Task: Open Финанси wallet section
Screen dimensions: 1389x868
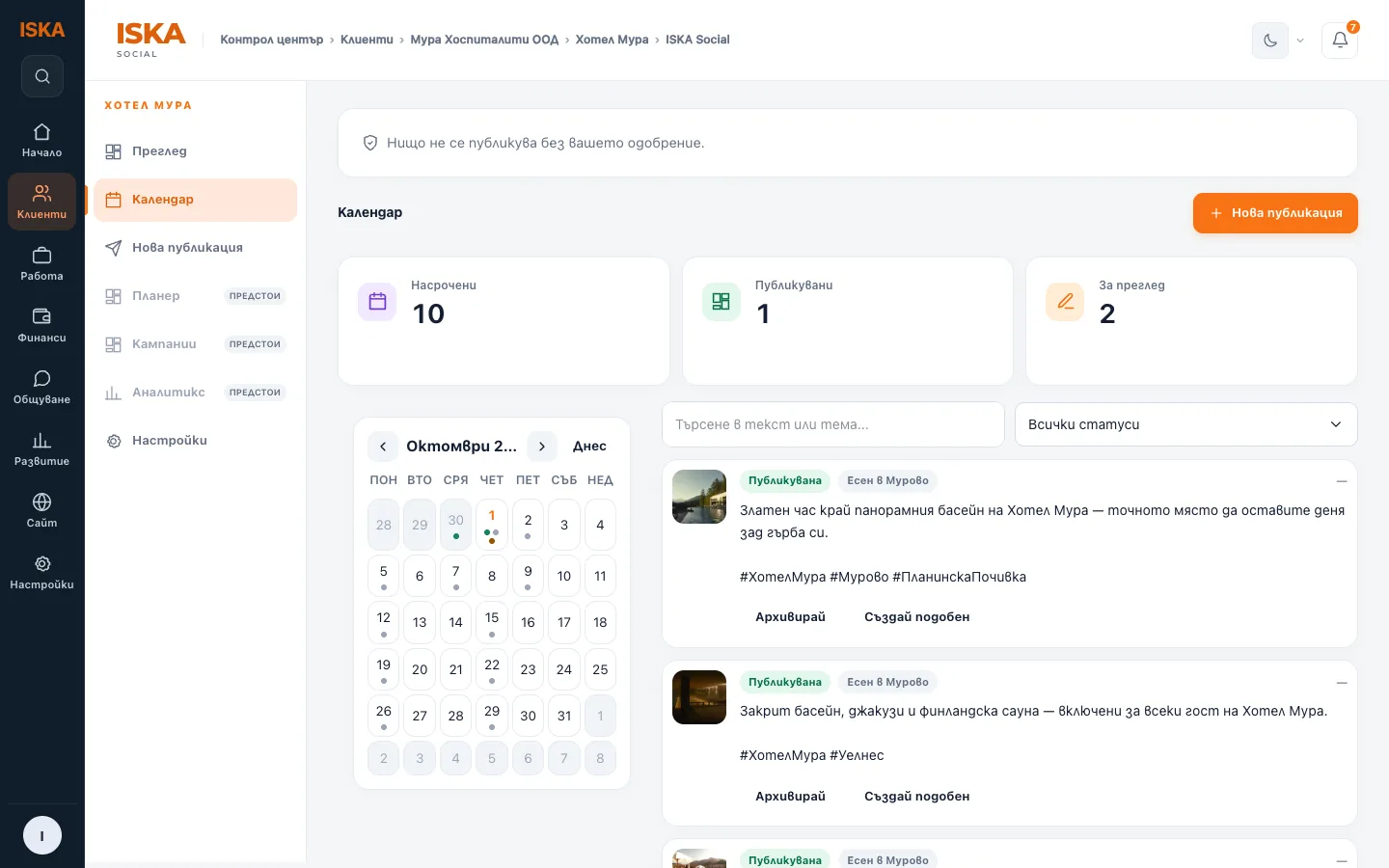Action: tap(42, 326)
